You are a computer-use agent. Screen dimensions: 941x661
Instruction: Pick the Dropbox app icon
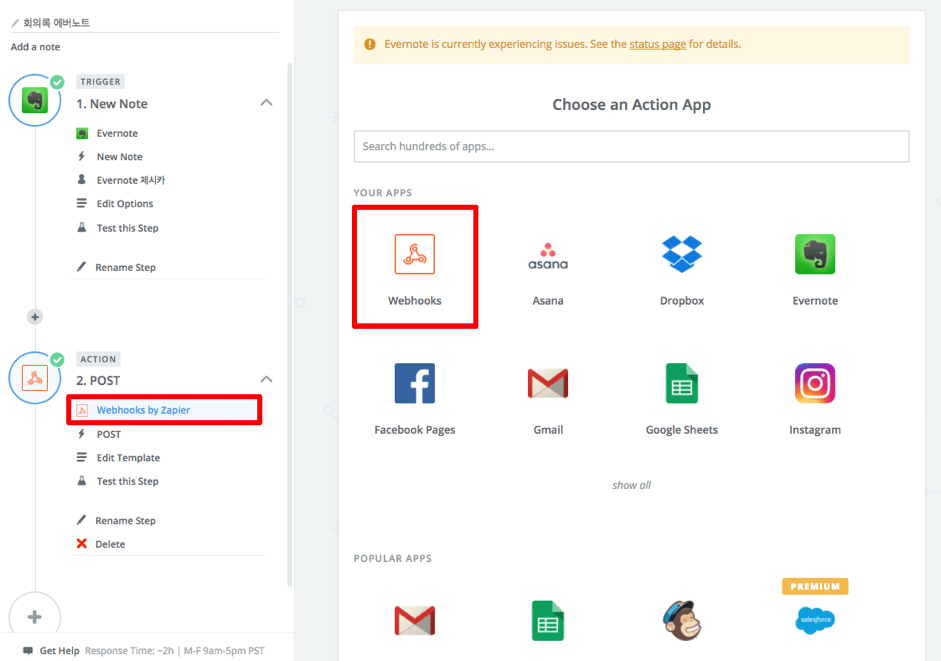(682, 254)
